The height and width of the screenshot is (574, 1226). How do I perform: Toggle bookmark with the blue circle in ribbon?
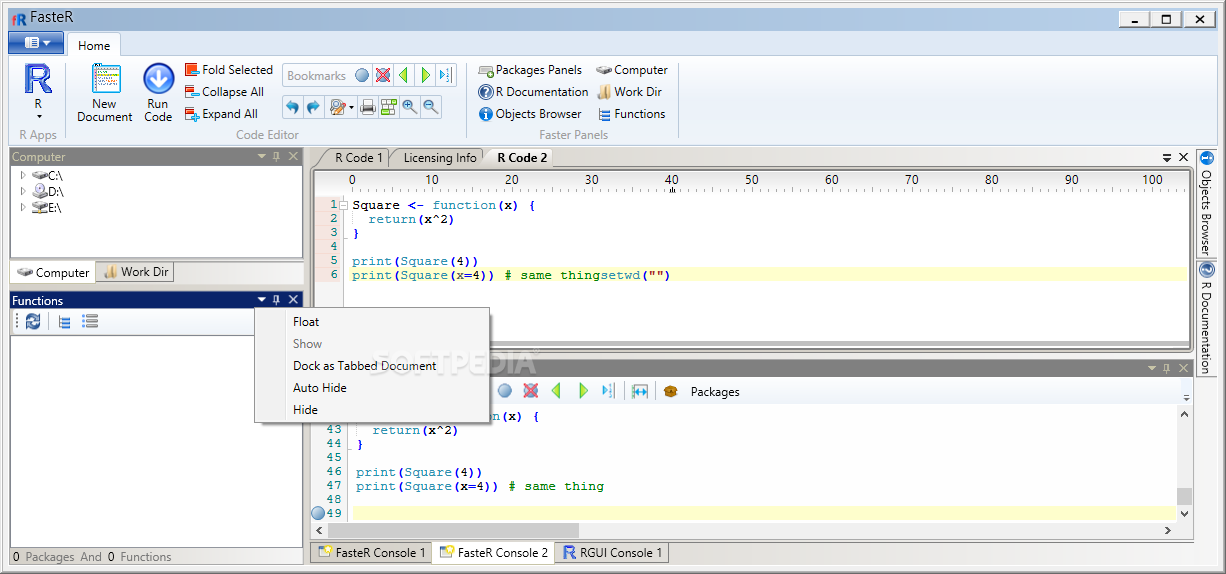[362, 76]
